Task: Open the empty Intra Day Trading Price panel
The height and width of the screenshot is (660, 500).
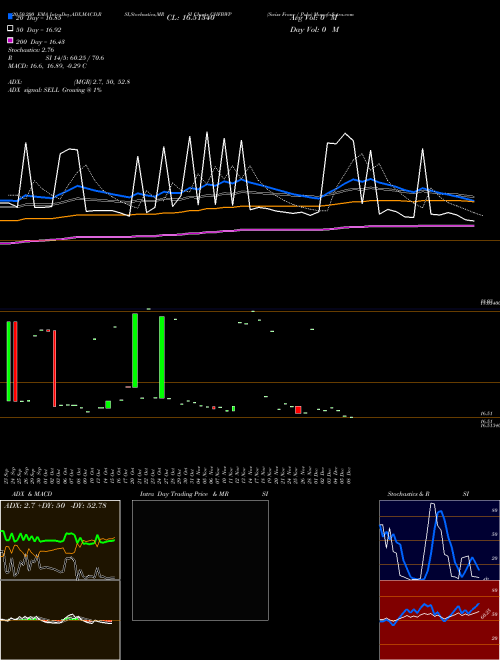Action: pyautogui.click(x=200, y=560)
